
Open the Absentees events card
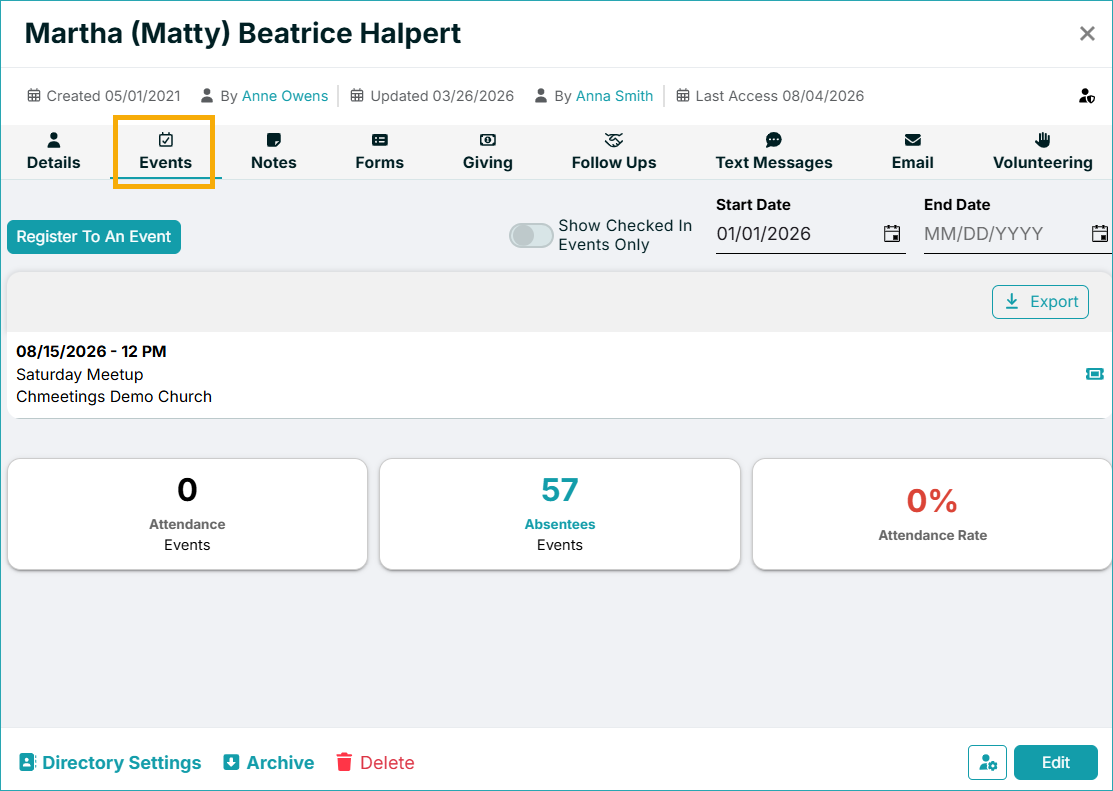click(560, 514)
